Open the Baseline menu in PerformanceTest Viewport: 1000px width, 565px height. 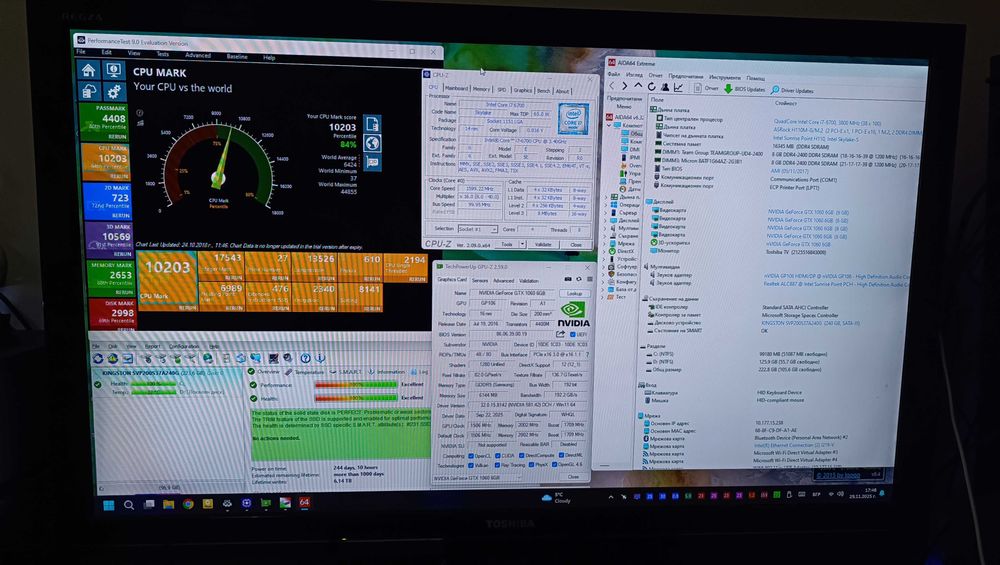pyautogui.click(x=237, y=57)
